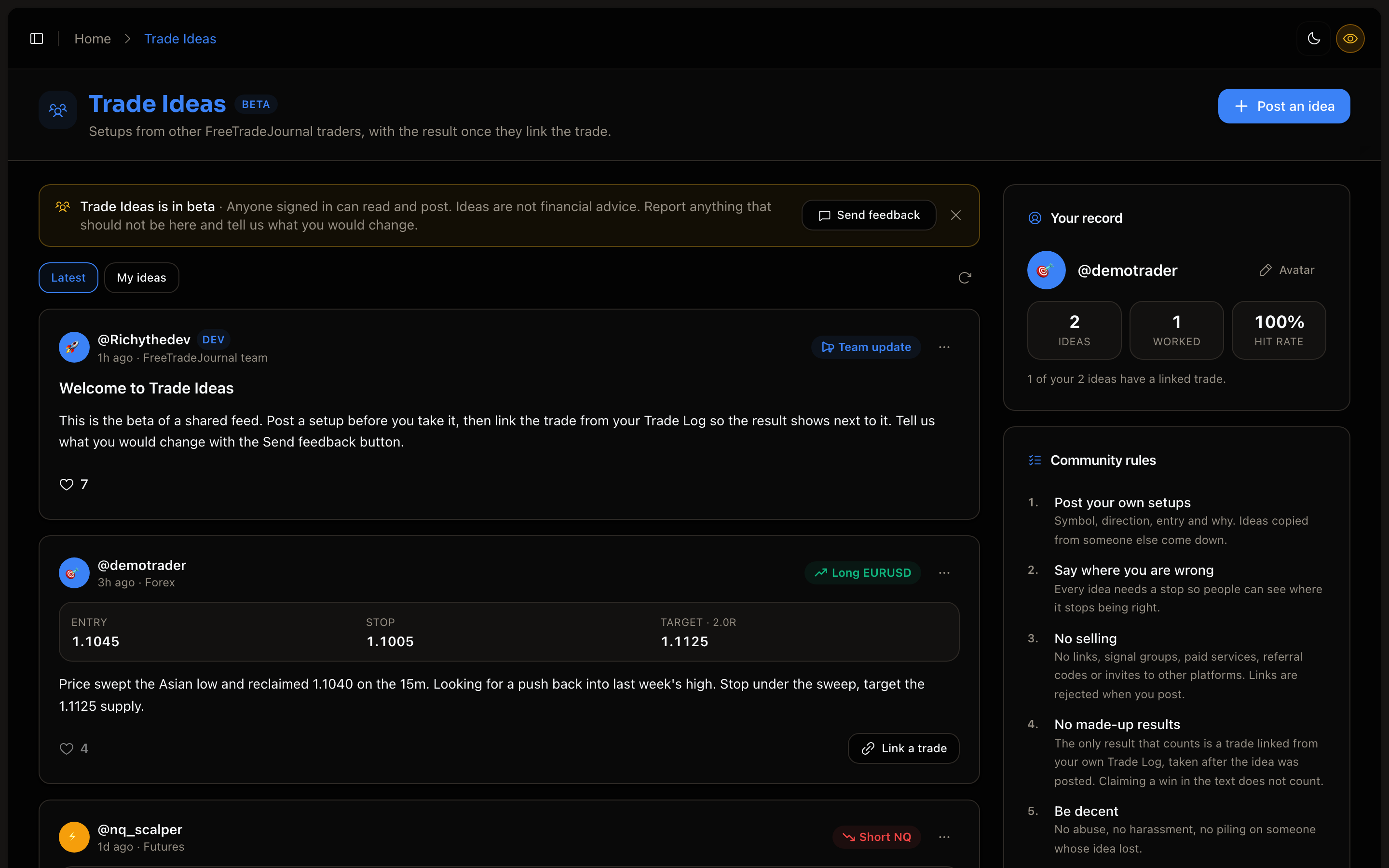Viewport: 1389px width, 868px height.
Task: Click the 1 WORKED stat card
Action: 1177,331
